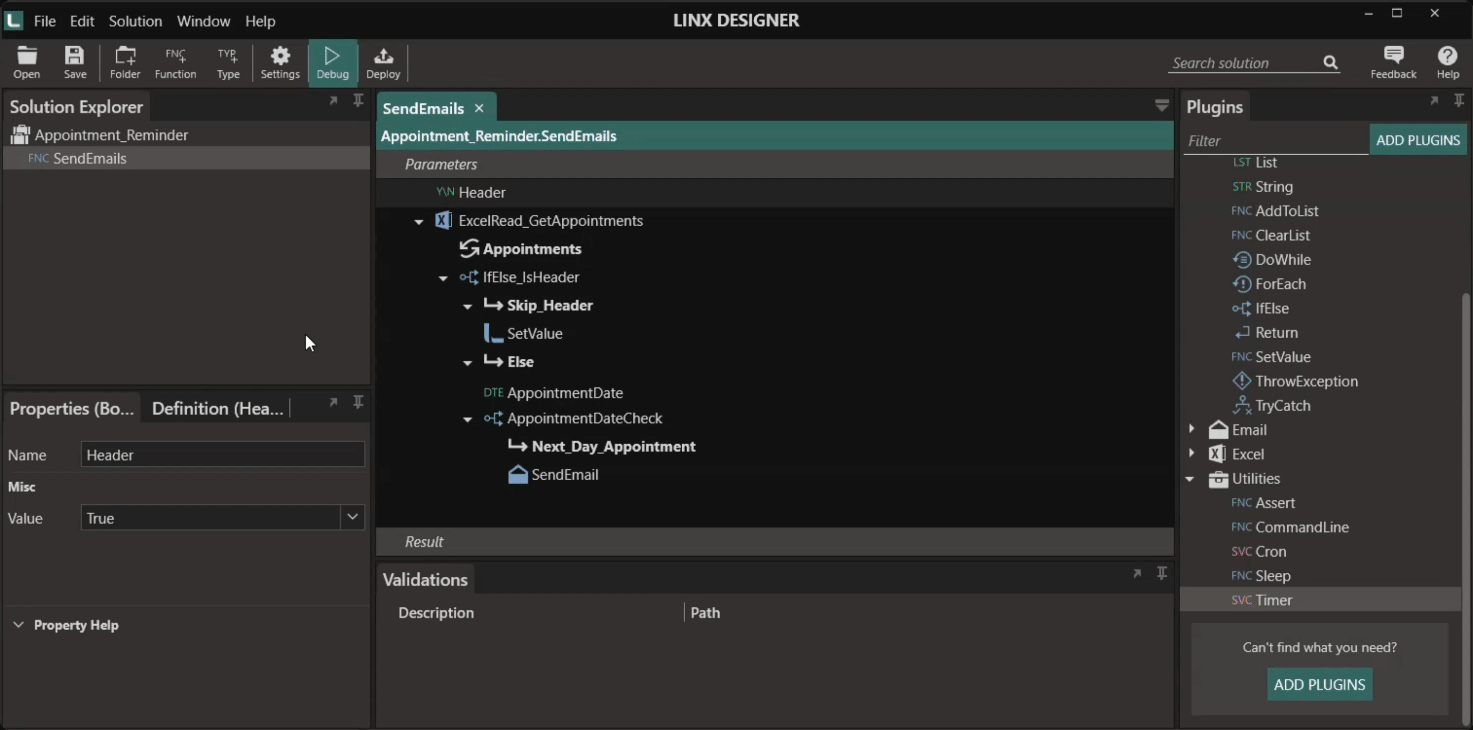Screen dimensions: 1473x730
Task: Collapse the Skip_Header branch
Action: pyautogui.click(x=467, y=306)
